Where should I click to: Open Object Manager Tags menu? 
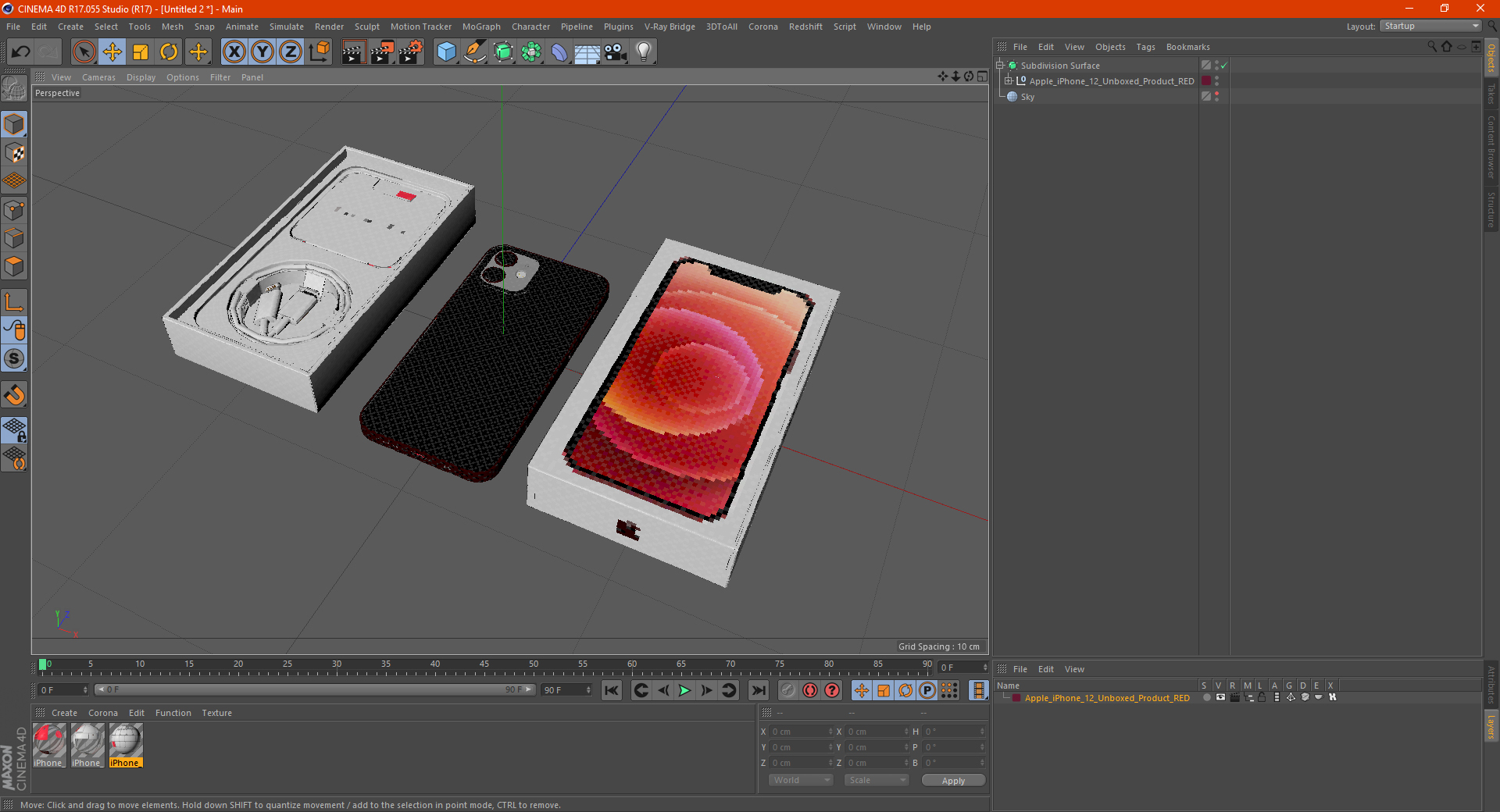1145,47
